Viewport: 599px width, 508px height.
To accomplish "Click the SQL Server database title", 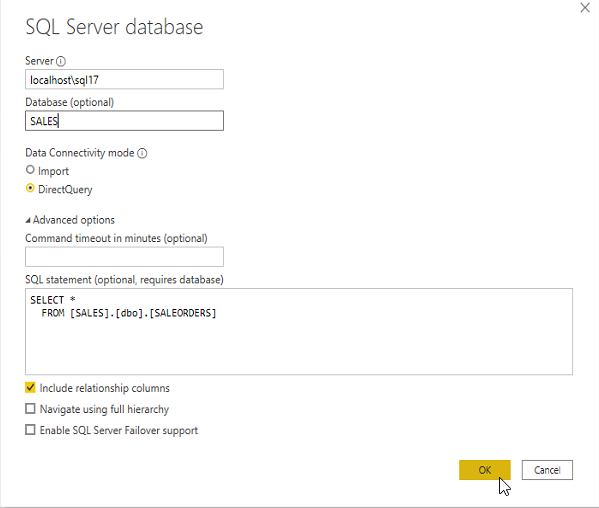I will pos(114,27).
